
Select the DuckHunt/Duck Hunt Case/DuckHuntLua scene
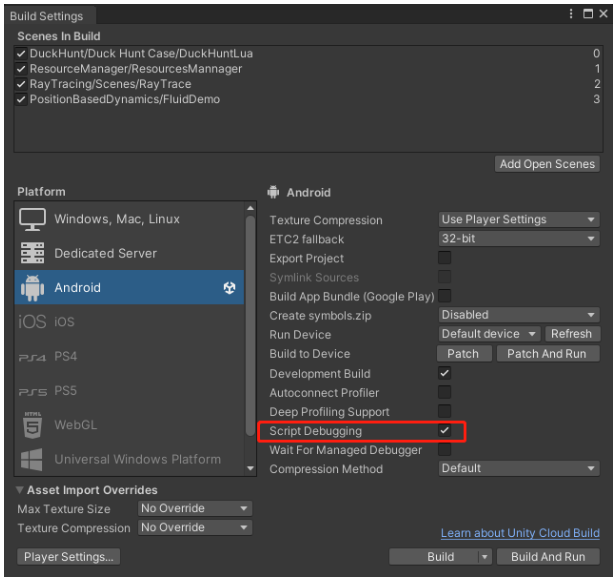(x=308, y=53)
